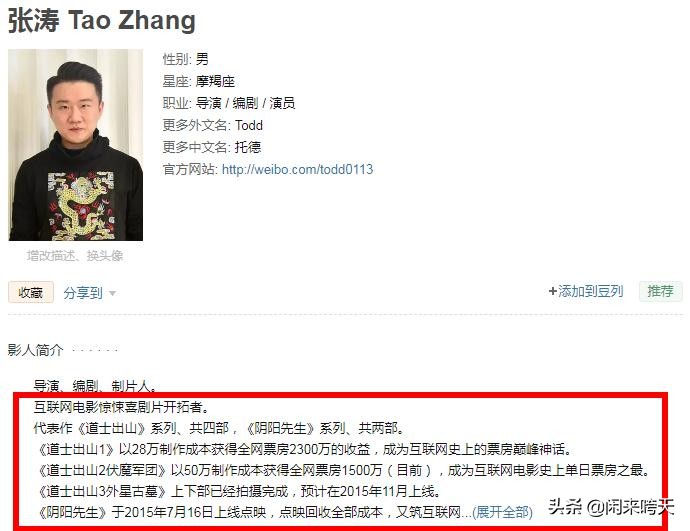Open the weibo.com/todd0113 official site link

click(x=297, y=169)
